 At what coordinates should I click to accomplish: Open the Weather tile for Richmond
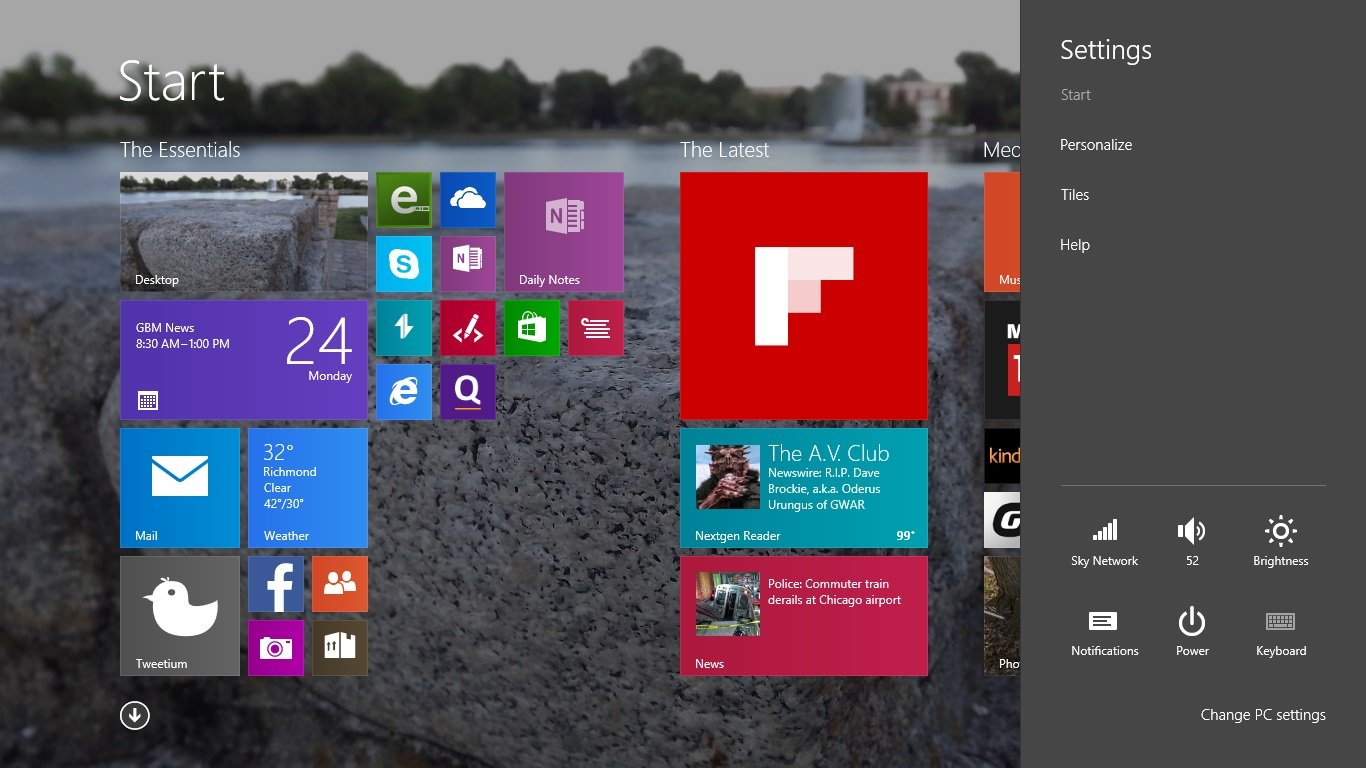coord(308,488)
